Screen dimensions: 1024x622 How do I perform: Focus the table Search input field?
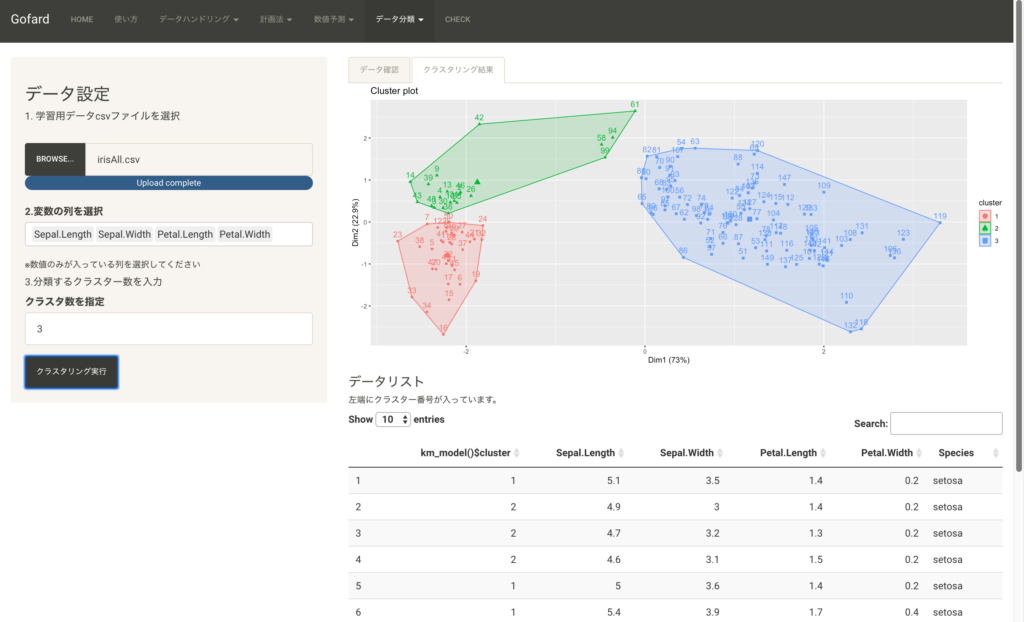pyautogui.click(x=945, y=424)
